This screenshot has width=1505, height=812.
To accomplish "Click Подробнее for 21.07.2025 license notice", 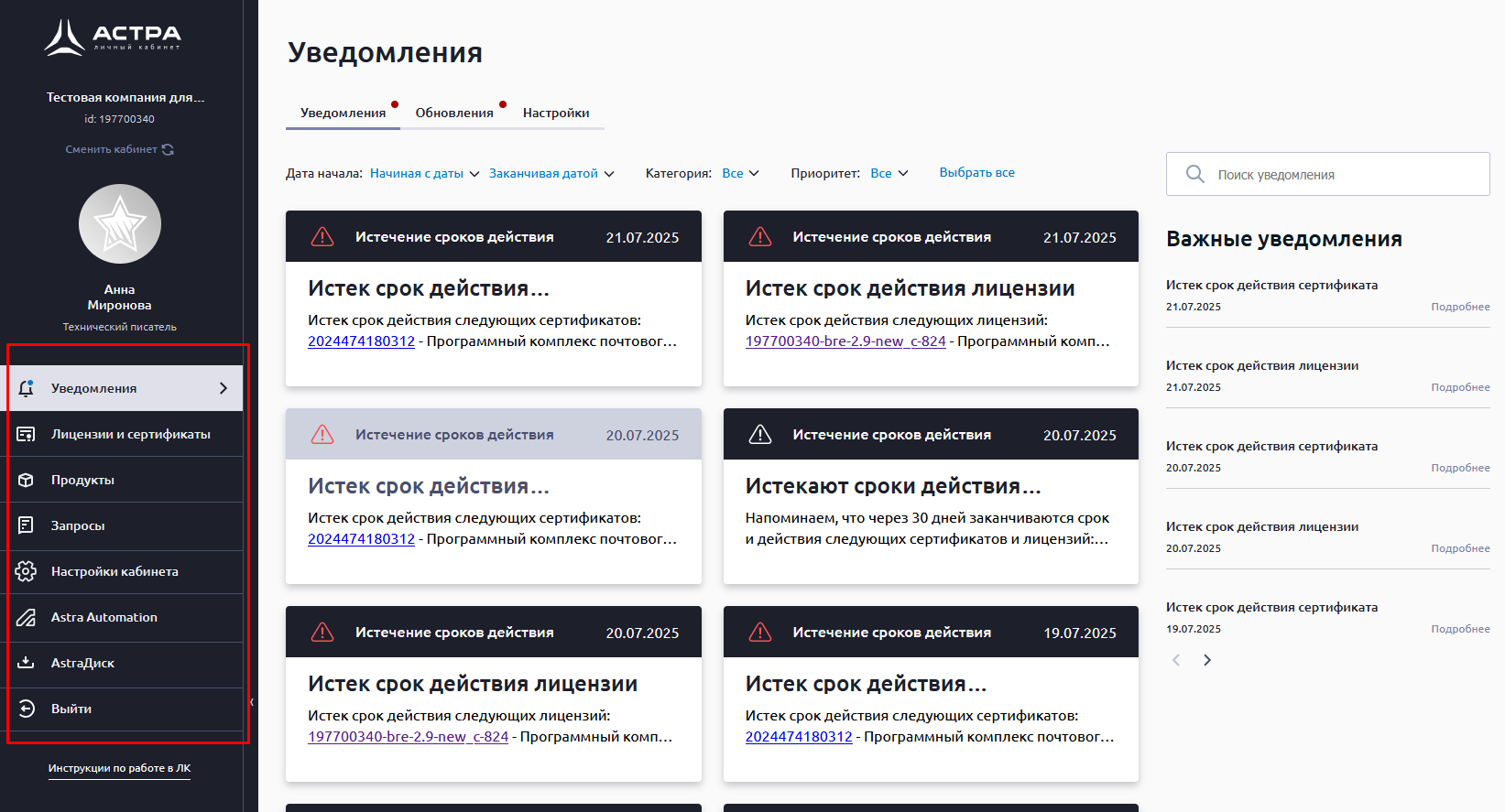I will (1460, 387).
